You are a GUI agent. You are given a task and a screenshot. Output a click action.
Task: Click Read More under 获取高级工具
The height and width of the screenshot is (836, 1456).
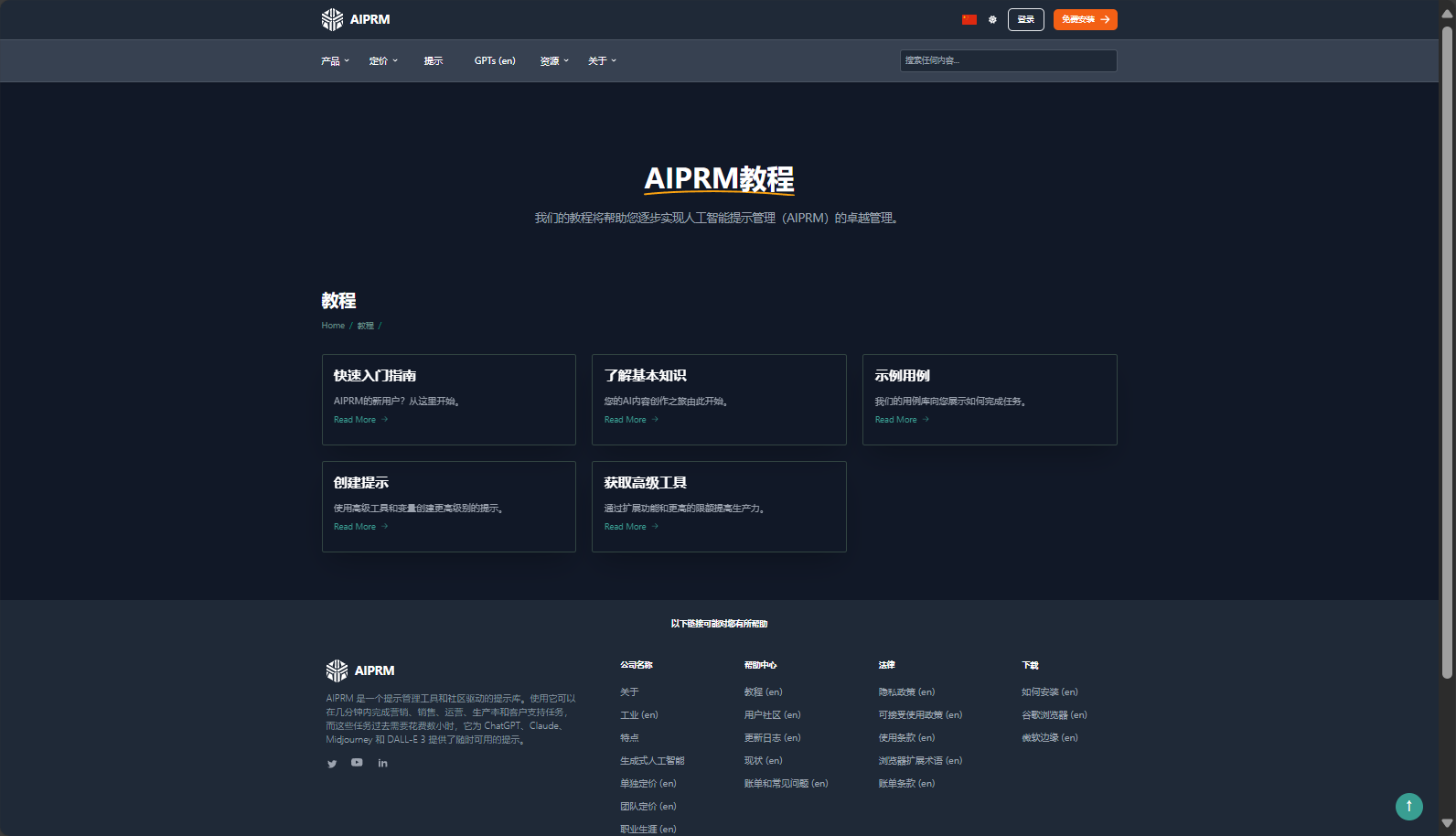(x=631, y=527)
